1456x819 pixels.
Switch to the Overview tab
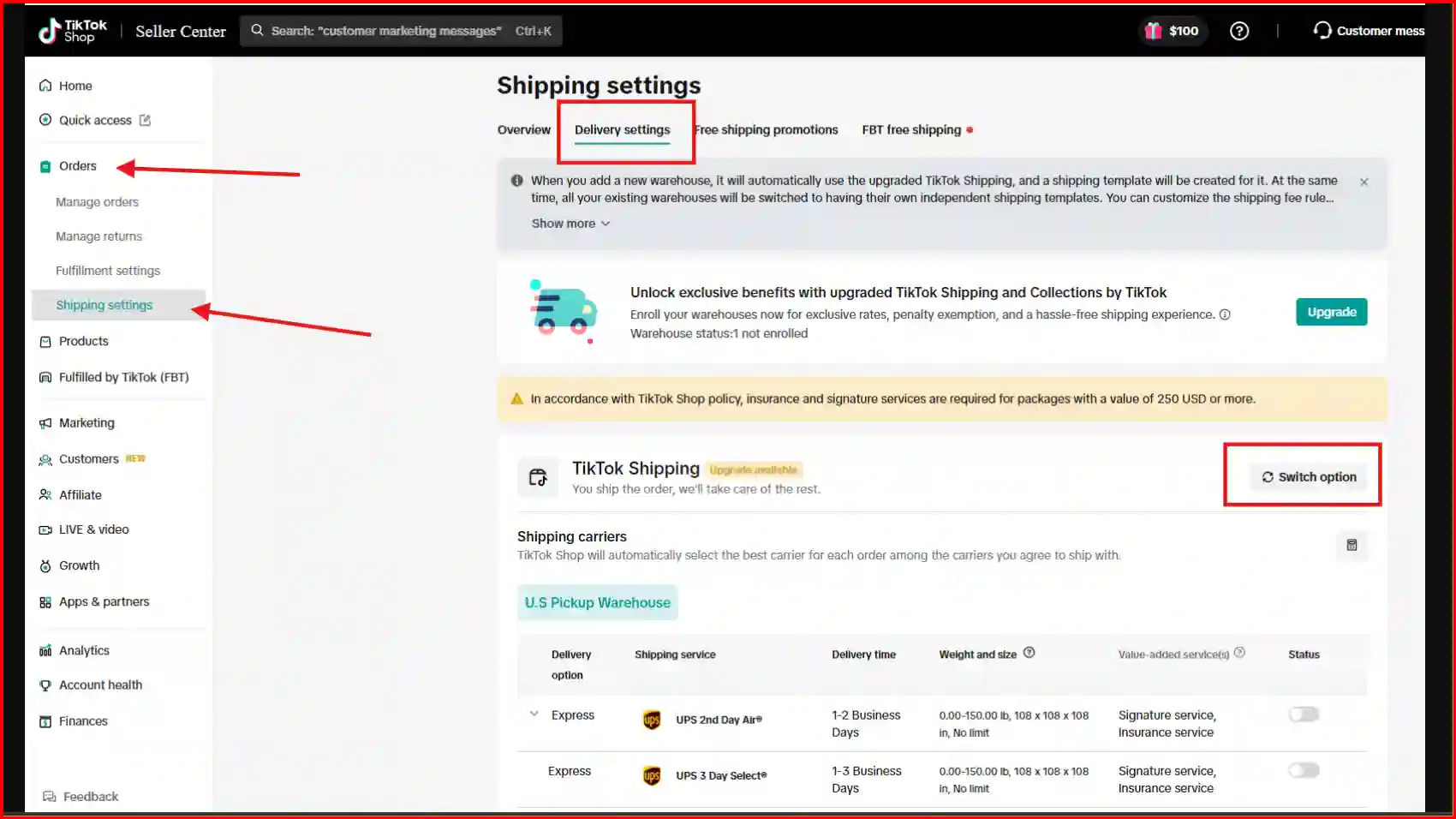[524, 130]
